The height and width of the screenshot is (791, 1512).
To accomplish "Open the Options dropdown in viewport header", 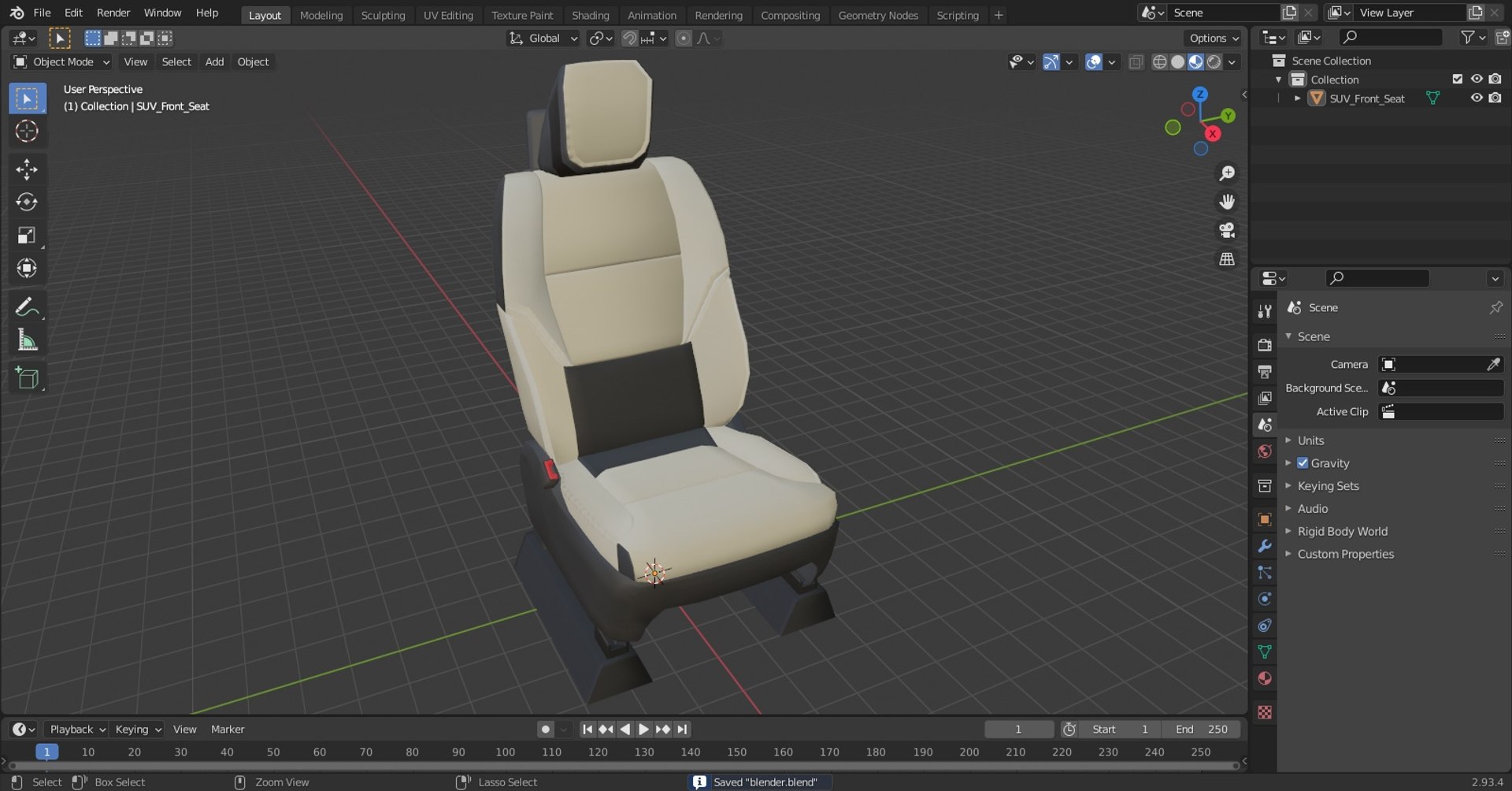I will click(x=1214, y=38).
